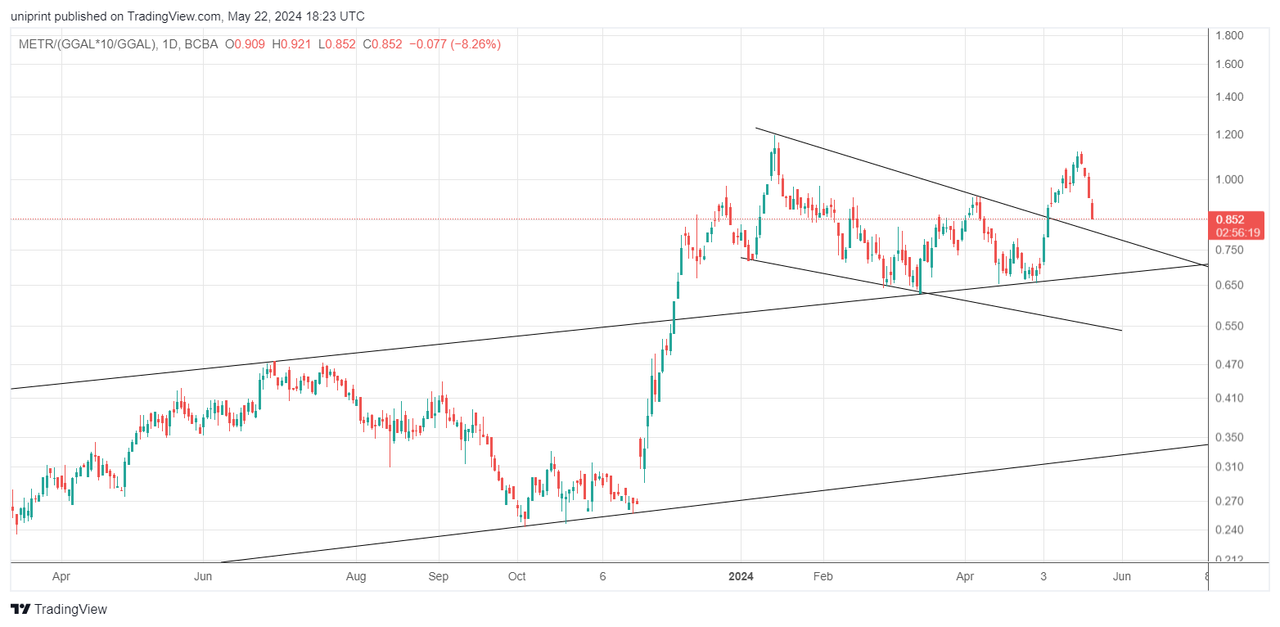Image resolution: width=1280 pixels, height=627 pixels.
Task: Click the 1.600 price axis label
Action: [1230, 64]
